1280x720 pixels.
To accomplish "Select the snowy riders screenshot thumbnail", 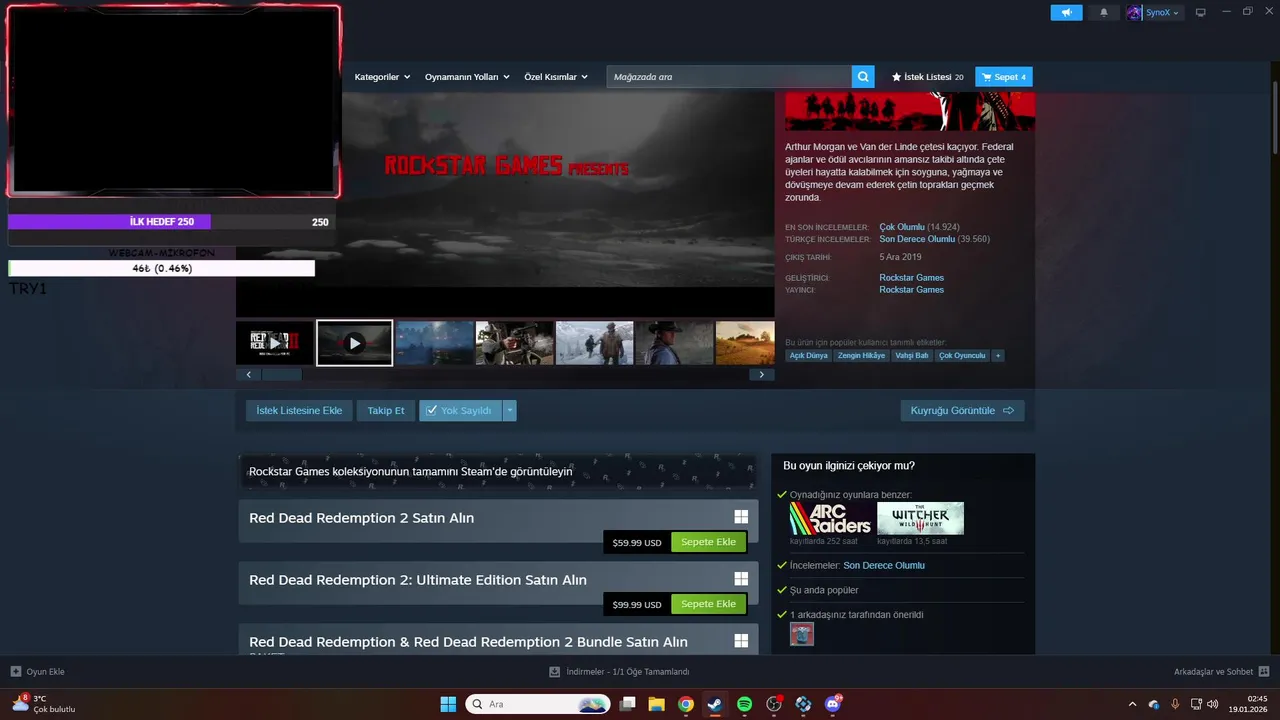I will [x=595, y=343].
